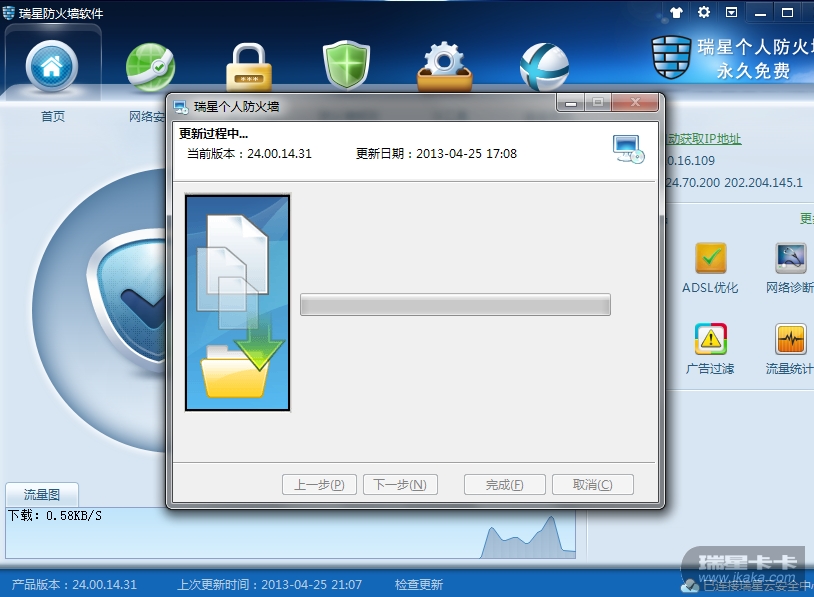814x597 pixels.
Task: Click the file download illustration image
Action: tap(238, 303)
